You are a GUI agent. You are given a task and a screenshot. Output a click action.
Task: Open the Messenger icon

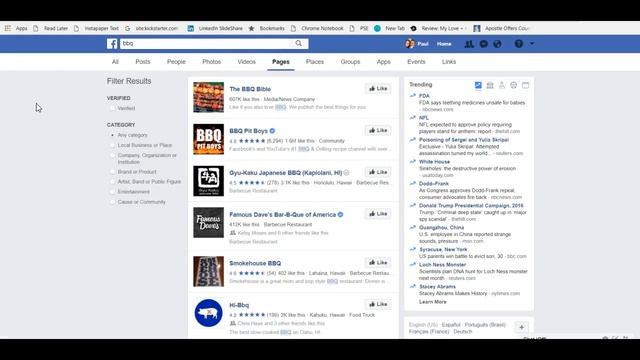click(484, 44)
